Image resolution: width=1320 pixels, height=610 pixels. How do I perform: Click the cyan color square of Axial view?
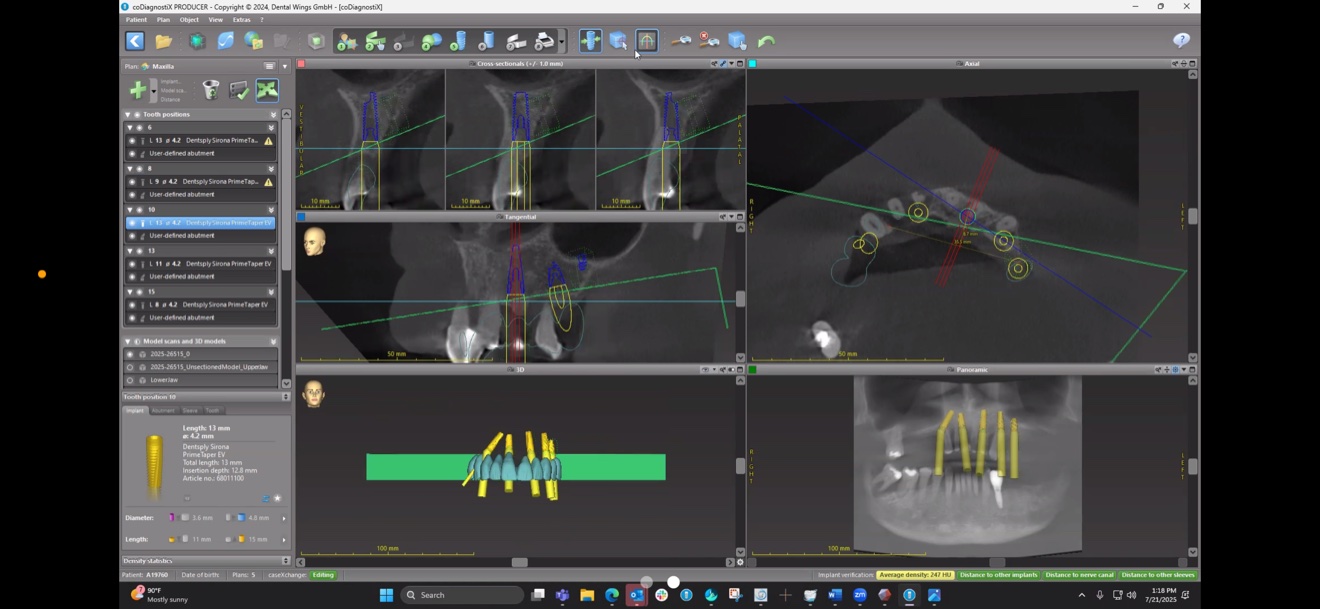coord(752,64)
